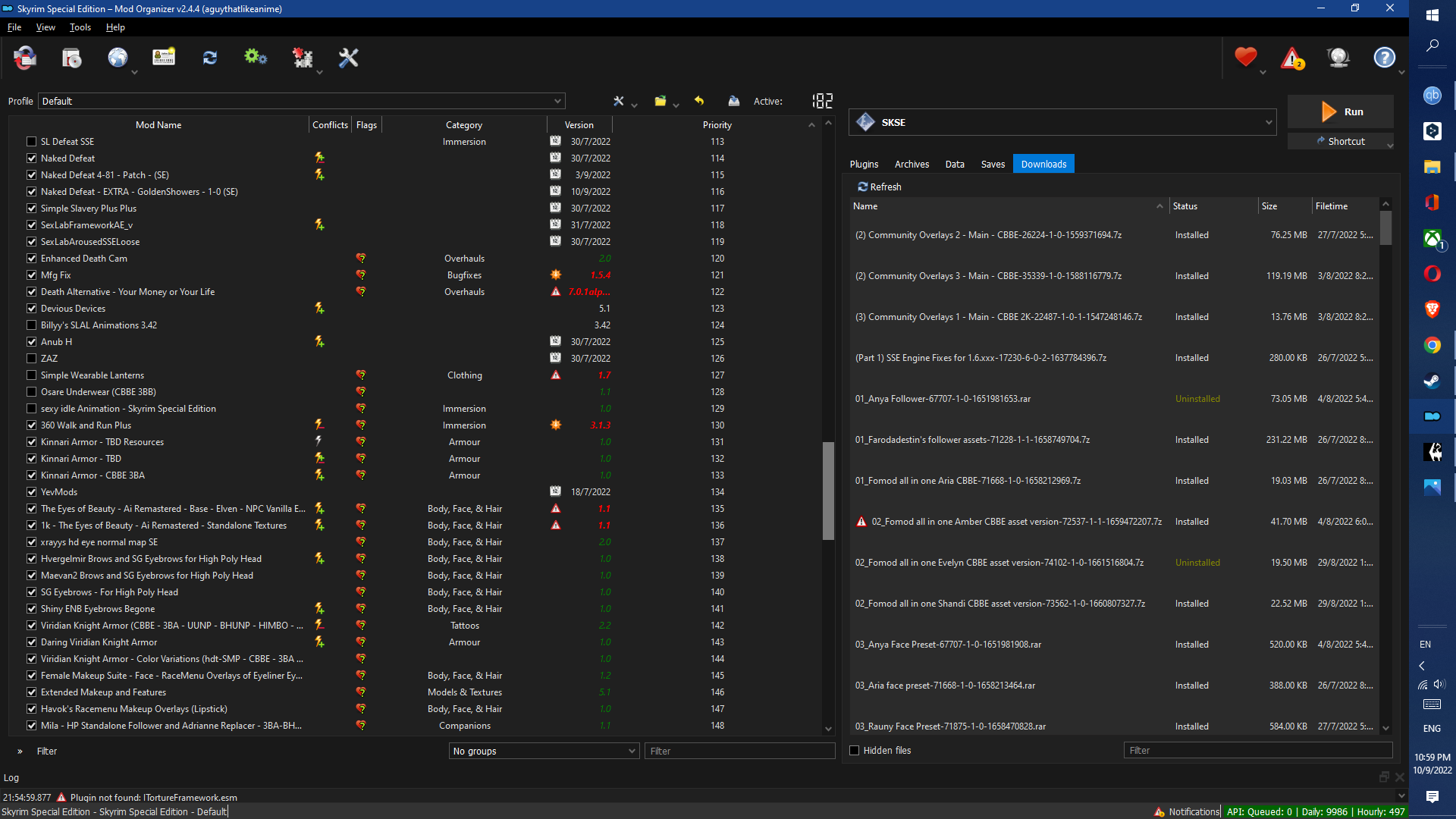Click the instance manager toolbar icon
The width and height of the screenshot is (1456, 819).
pyautogui.click(x=25, y=58)
